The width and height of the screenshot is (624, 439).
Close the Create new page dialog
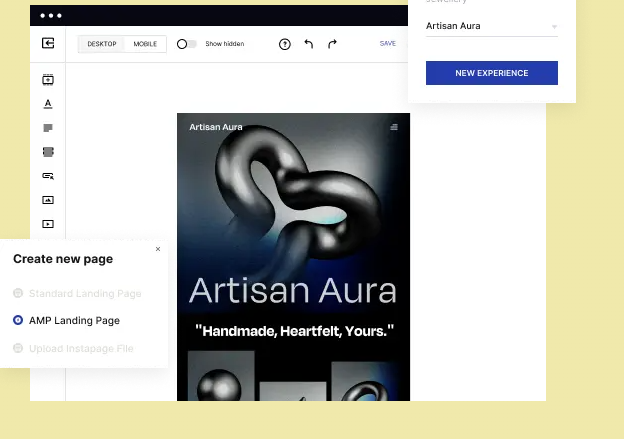(158, 249)
